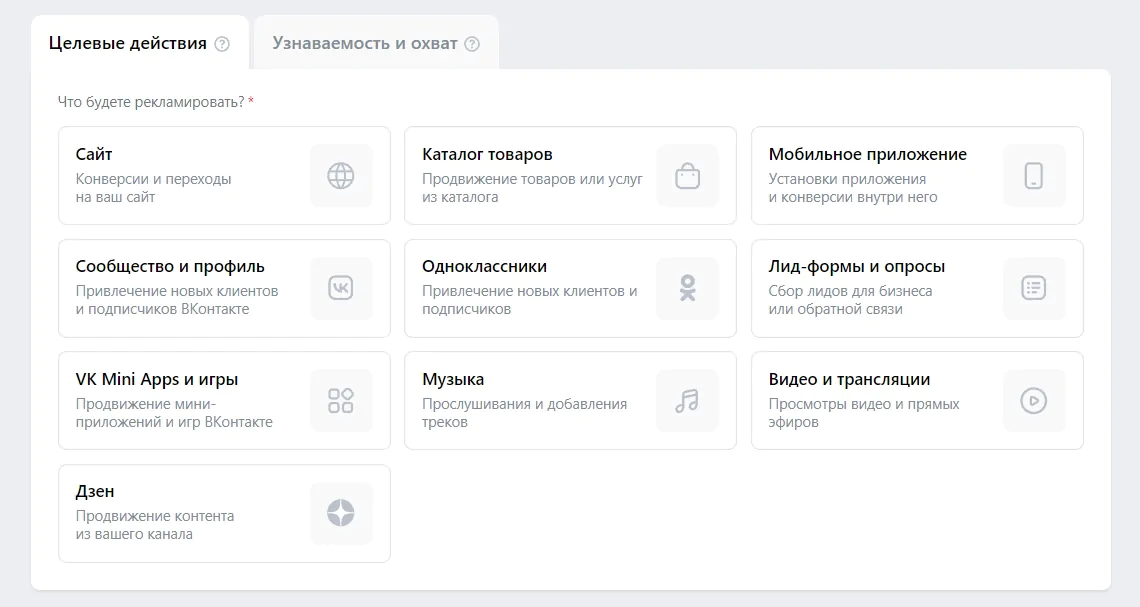Click the text 'Конверсии и переходы на ваш сайт'
This screenshot has height=607, width=1140.
pos(153,188)
